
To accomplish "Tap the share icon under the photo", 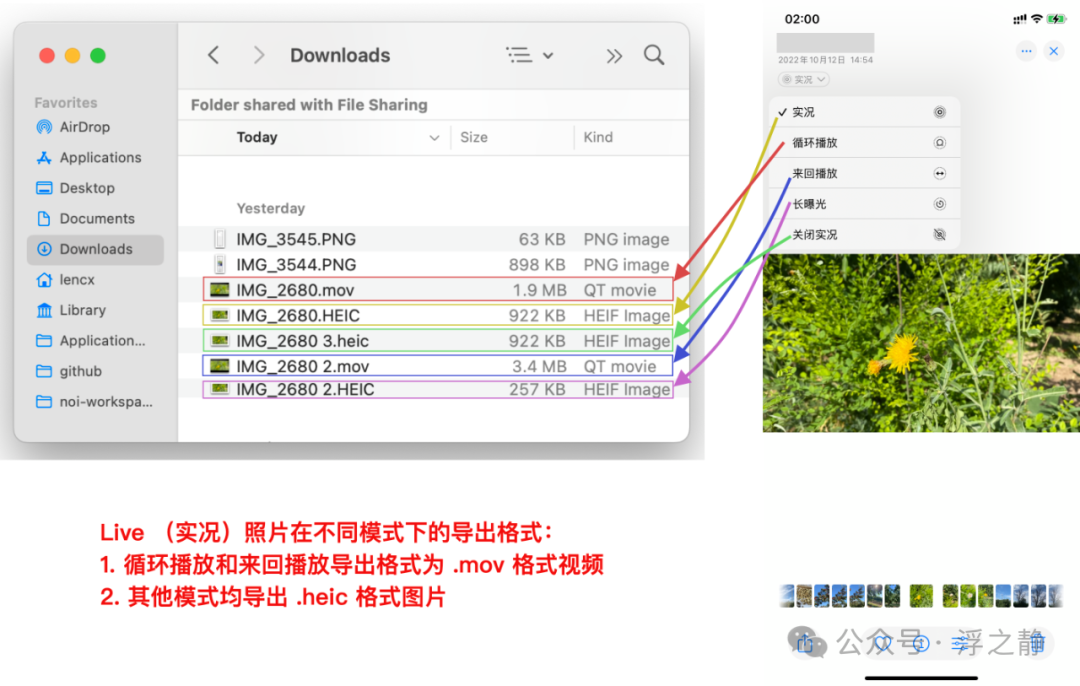I will [x=804, y=643].
